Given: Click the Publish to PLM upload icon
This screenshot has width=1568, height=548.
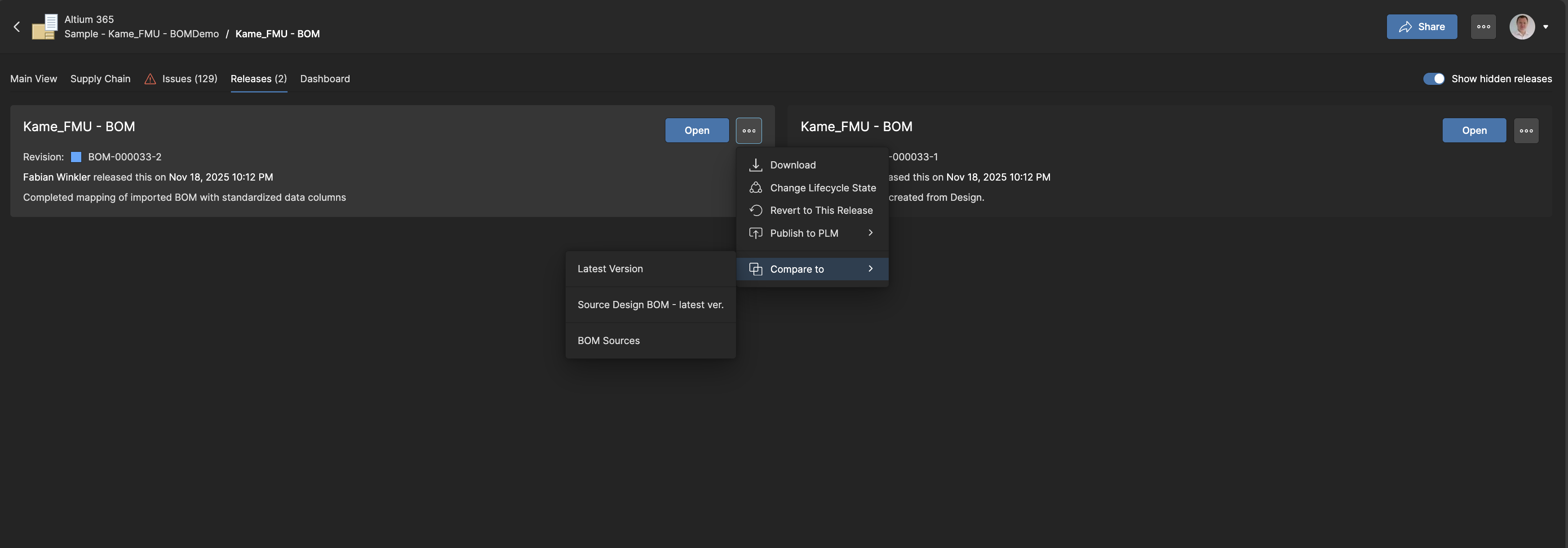Looking at the screenshot, I should tap(755, 233).
